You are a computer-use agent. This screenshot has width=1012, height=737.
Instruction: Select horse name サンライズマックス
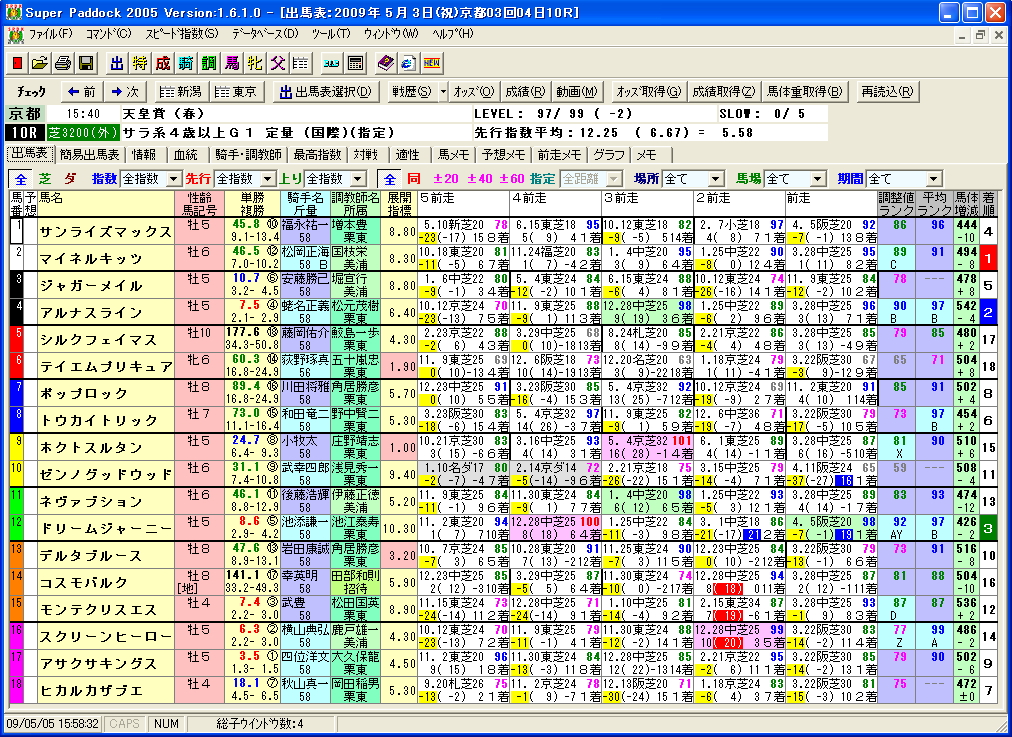[x=106, y=231]
